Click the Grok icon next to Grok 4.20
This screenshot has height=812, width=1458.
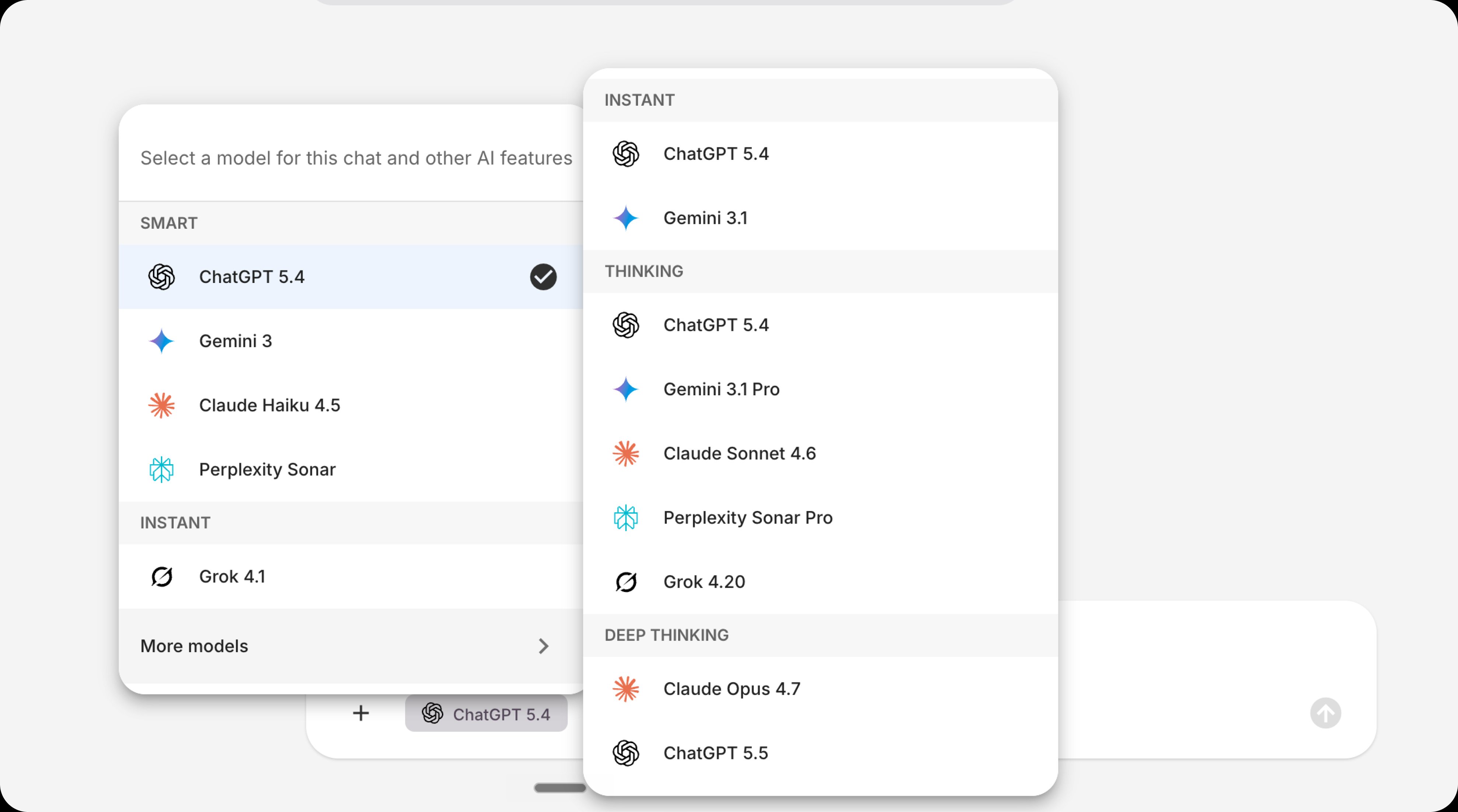(626, 582)
